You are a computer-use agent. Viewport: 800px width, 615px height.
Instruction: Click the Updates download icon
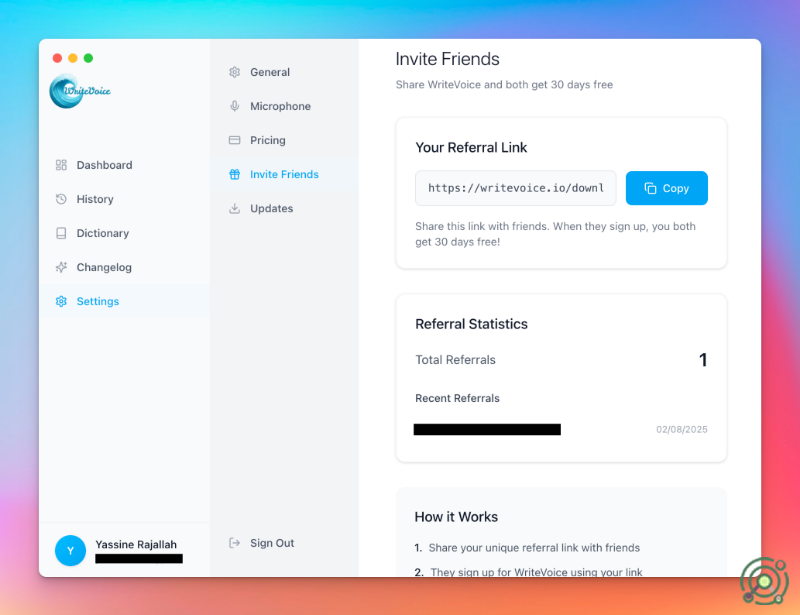[234, 208]
